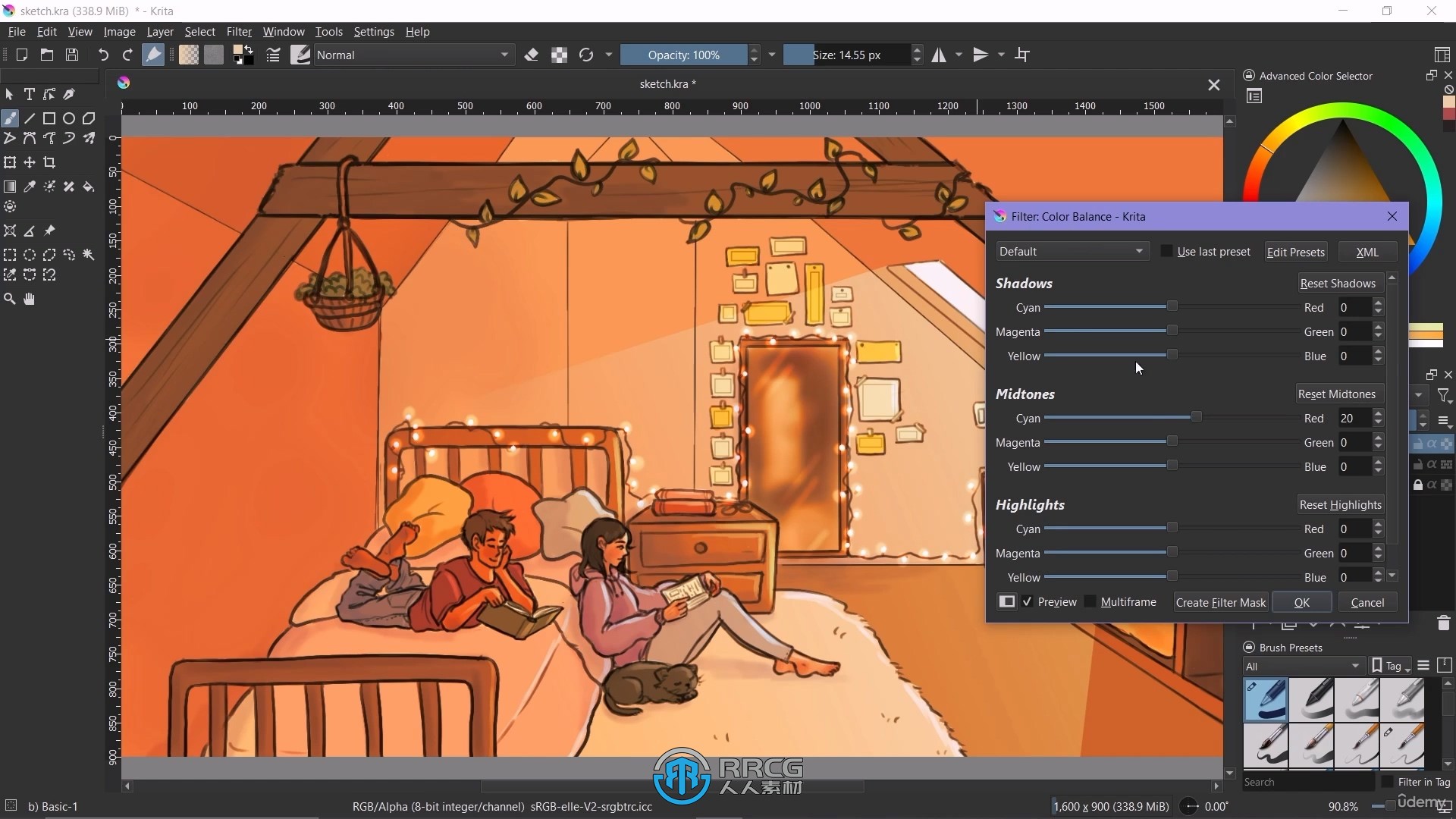
Task: Click the Midtones Red value field
Action: coord(1354,418)
